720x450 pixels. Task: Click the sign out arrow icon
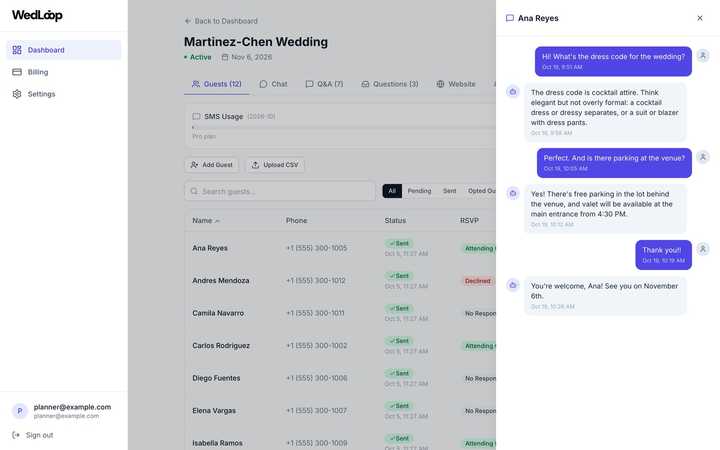[16, 435]
